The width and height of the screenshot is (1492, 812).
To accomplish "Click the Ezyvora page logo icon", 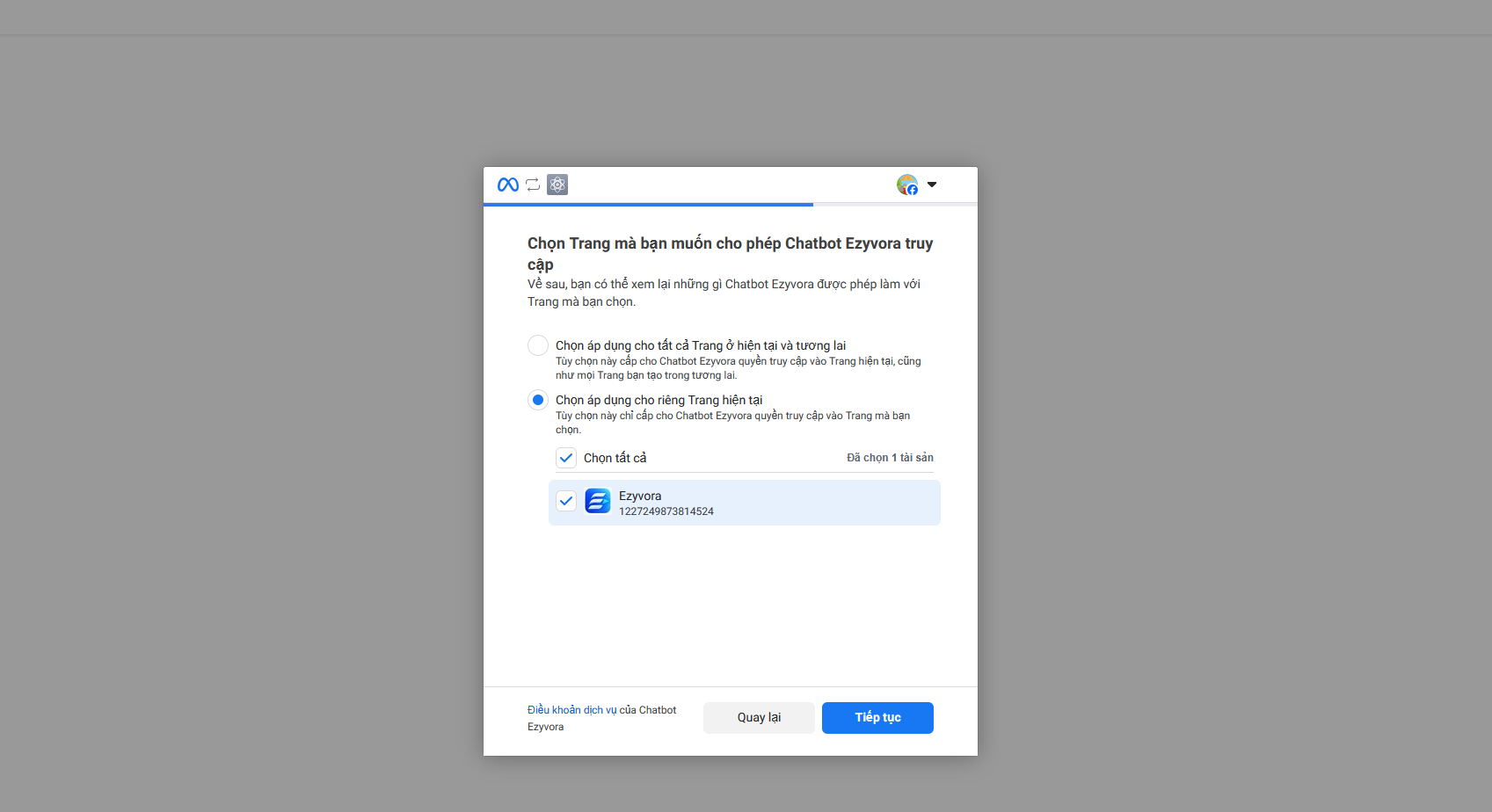I will 598,501.
